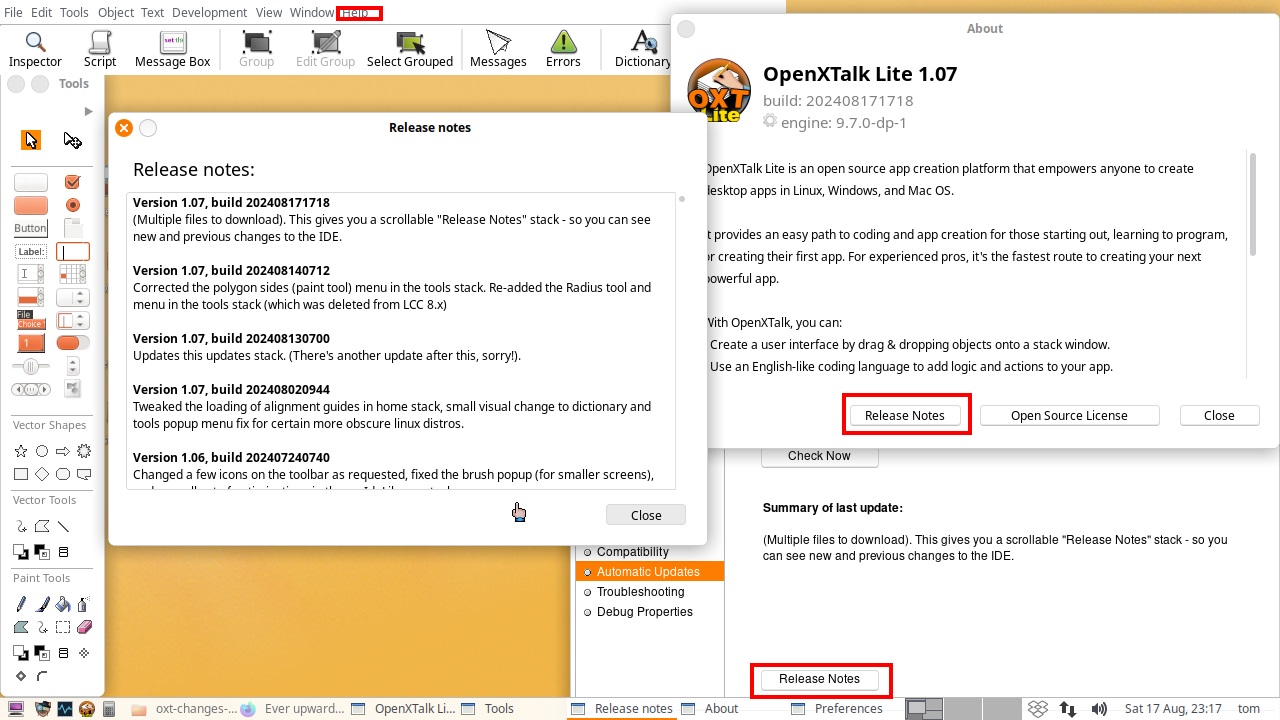The height and width of the screenshot is (720, 1280).
Task: Open the workspace switcher in taskbar
Action: pyautogui.click(x=965, y=708)
